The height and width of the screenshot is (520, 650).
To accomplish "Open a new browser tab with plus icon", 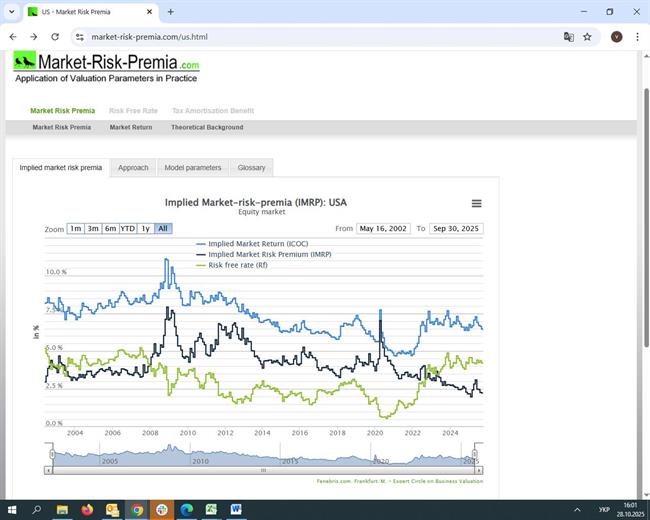I will coord(171,12).
